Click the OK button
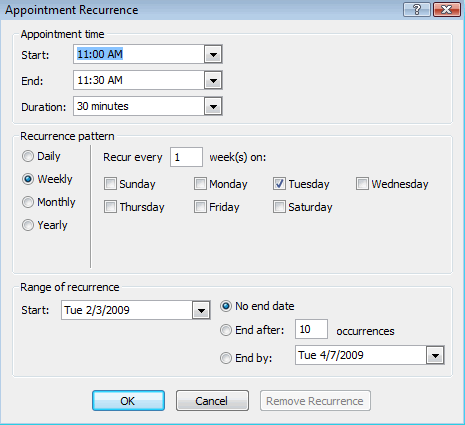The height and width of the screenshot is (425, 465). pyautogui.click(x=128, y=401)
